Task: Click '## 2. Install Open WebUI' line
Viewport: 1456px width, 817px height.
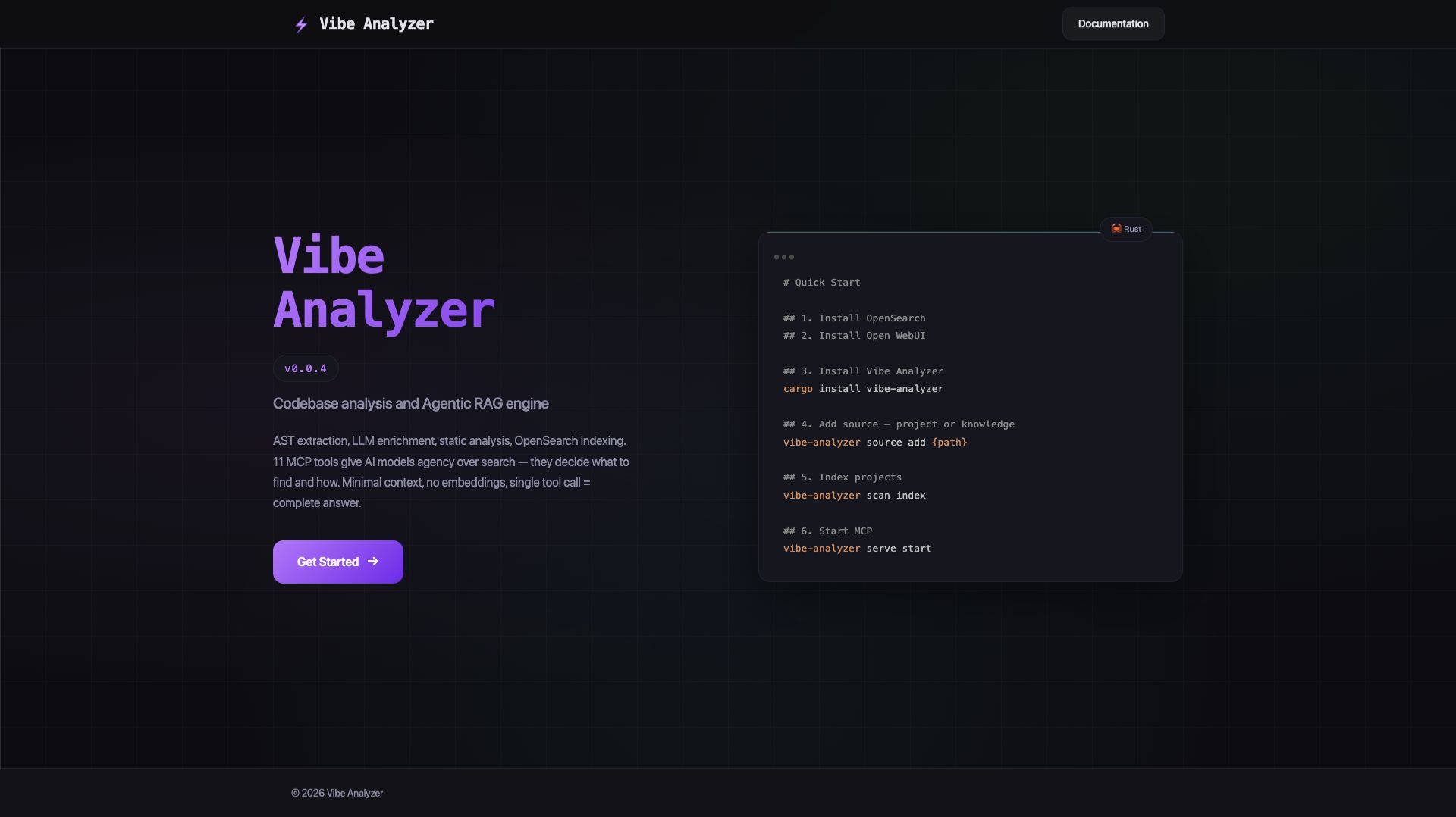Action: 855,336
